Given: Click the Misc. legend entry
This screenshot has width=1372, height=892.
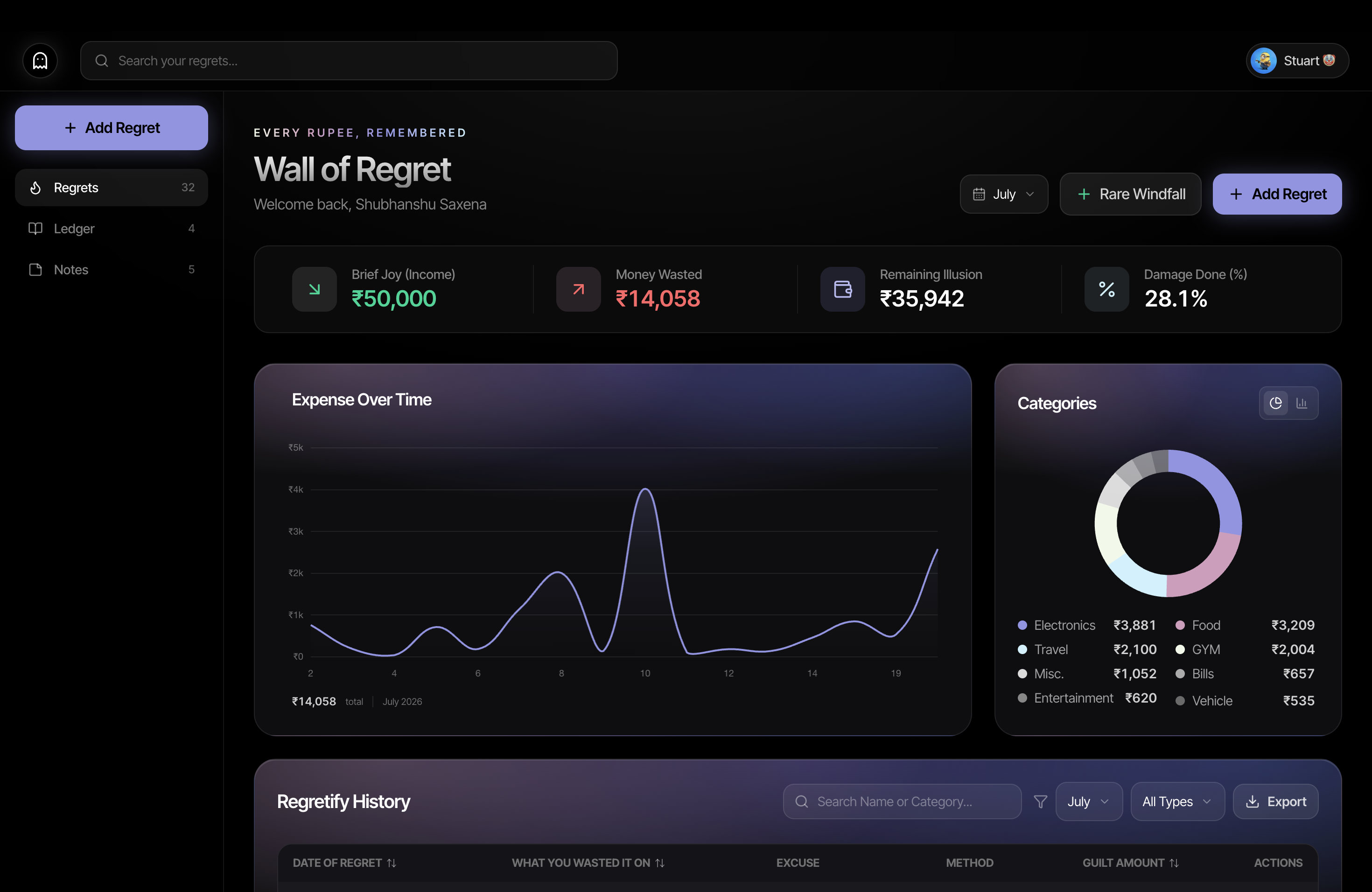Looking at the screenshot, I should pos(1087,674).
